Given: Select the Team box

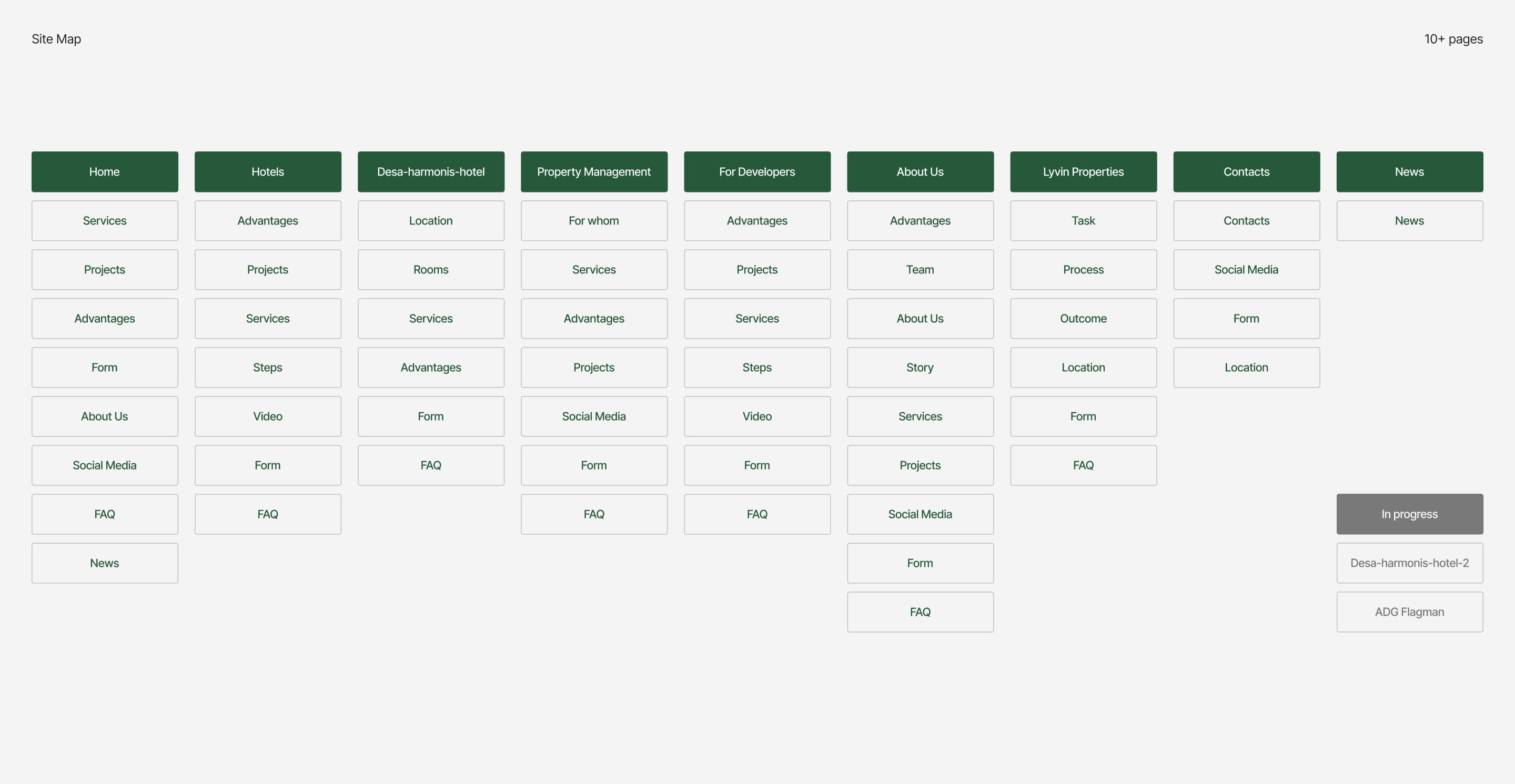Looking at the screenshot, I should [920, 270].
